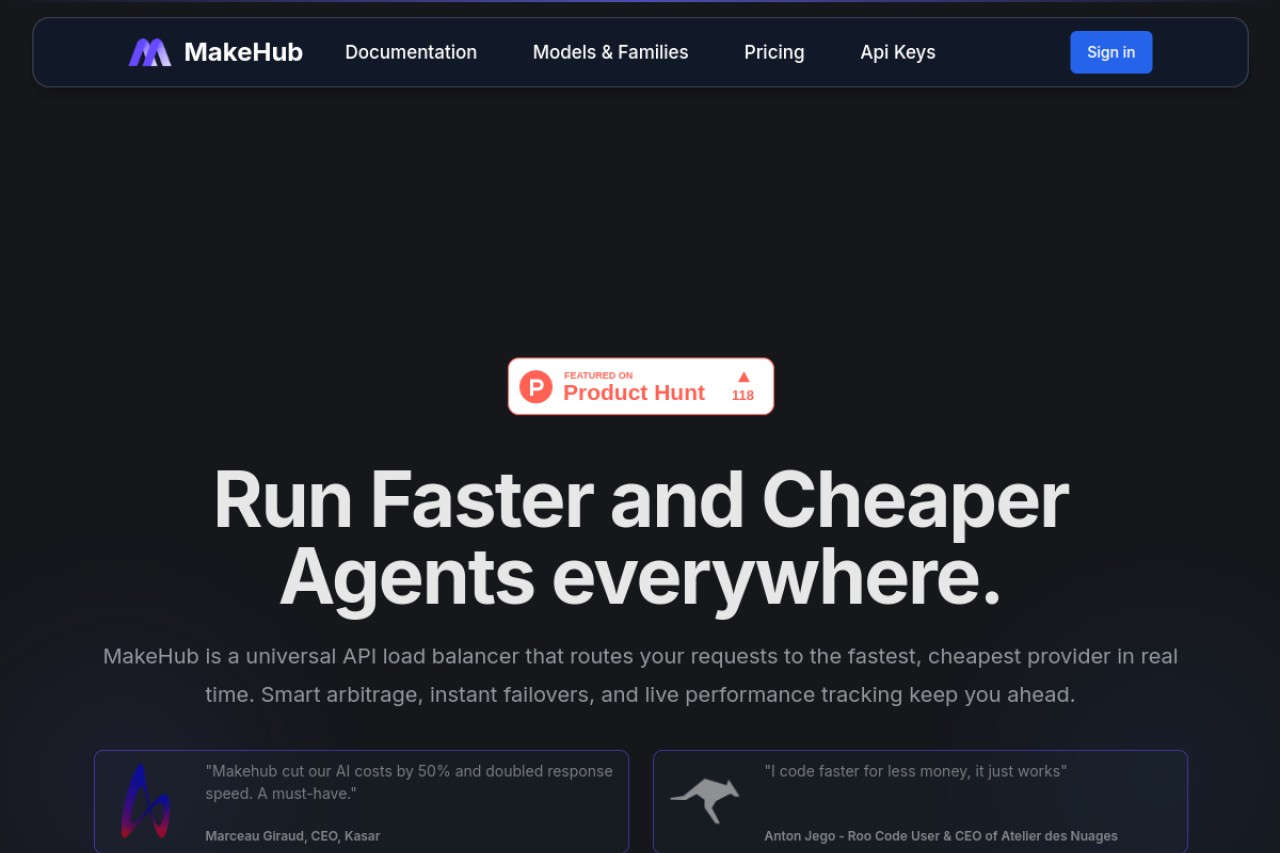The width and height of the screenshot is (1280, 853).
Task: Click the Sign in button
Action: coord(1111,52)
